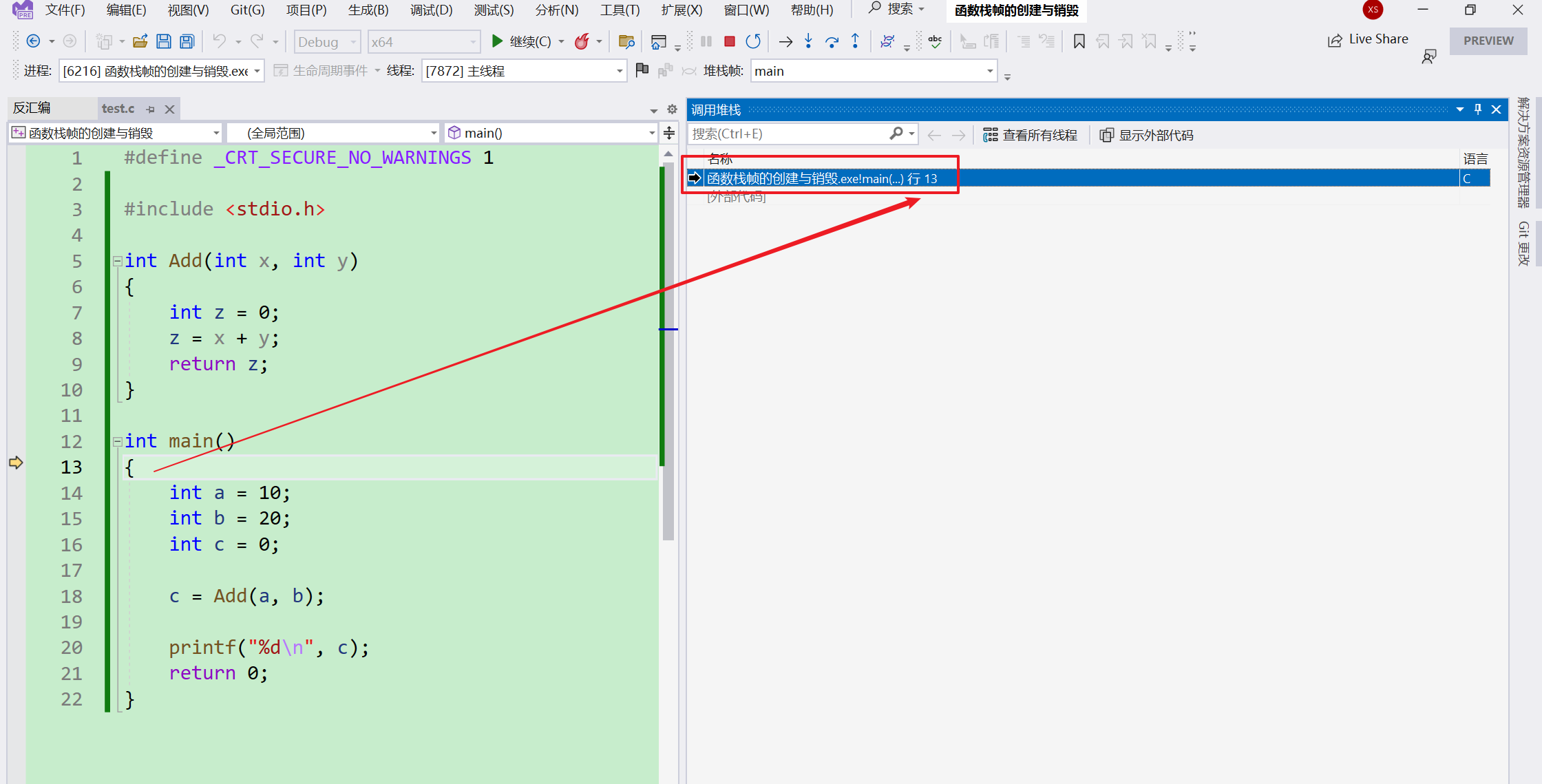Open the 文件(F) menu

tap(65, 10)
